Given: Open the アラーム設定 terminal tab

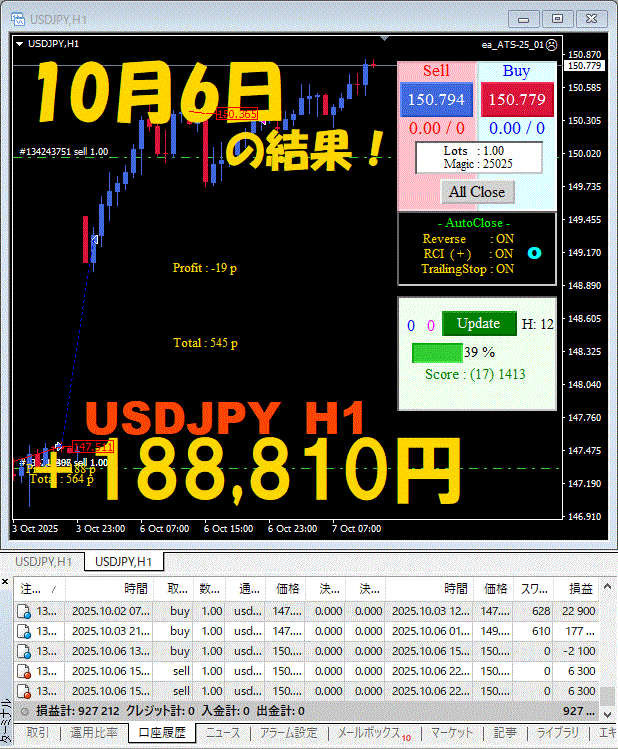Looking at the screenshot, I should coord(288,732).
